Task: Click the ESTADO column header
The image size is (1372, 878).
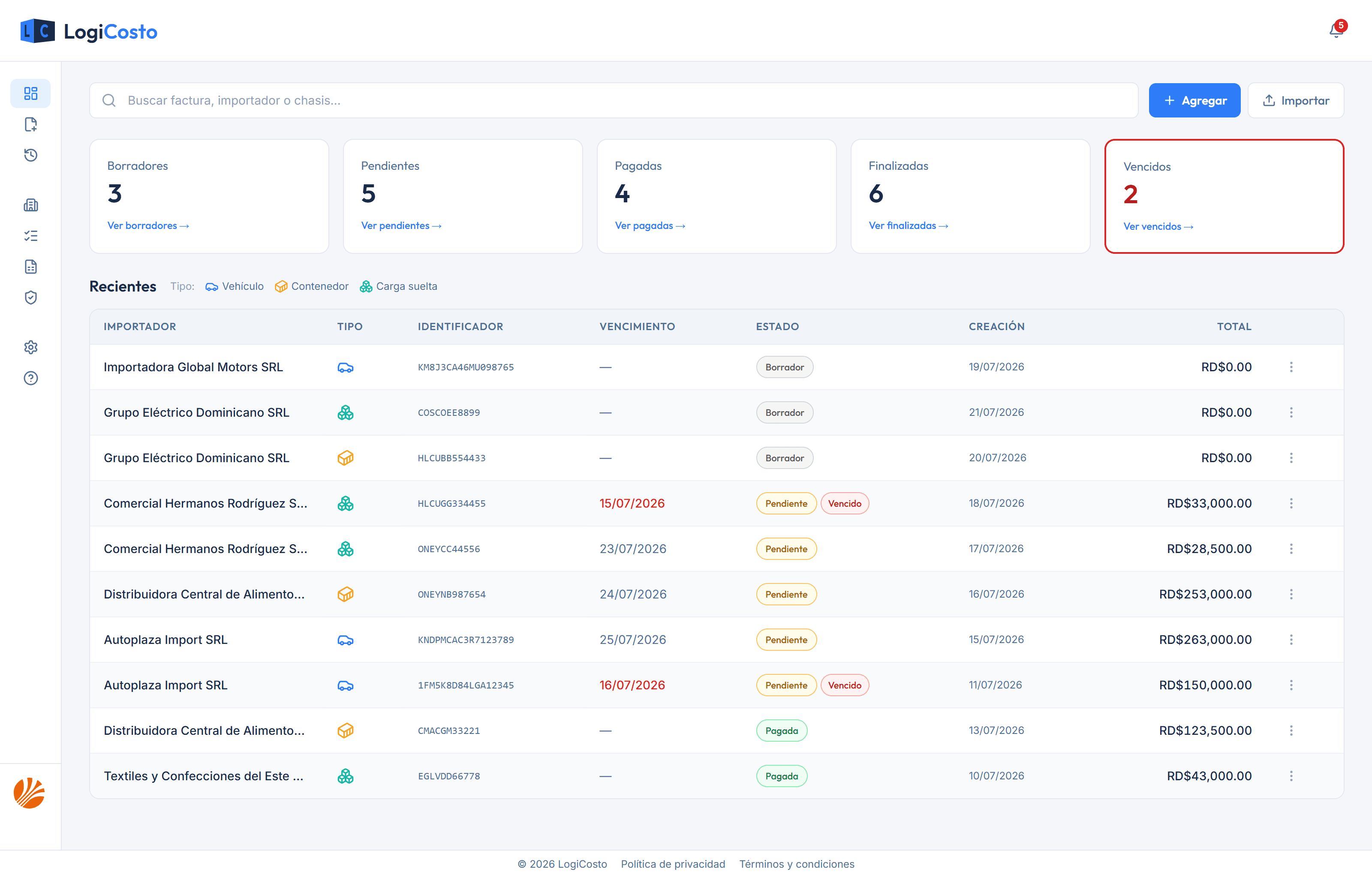Action: tap(777, 327)
